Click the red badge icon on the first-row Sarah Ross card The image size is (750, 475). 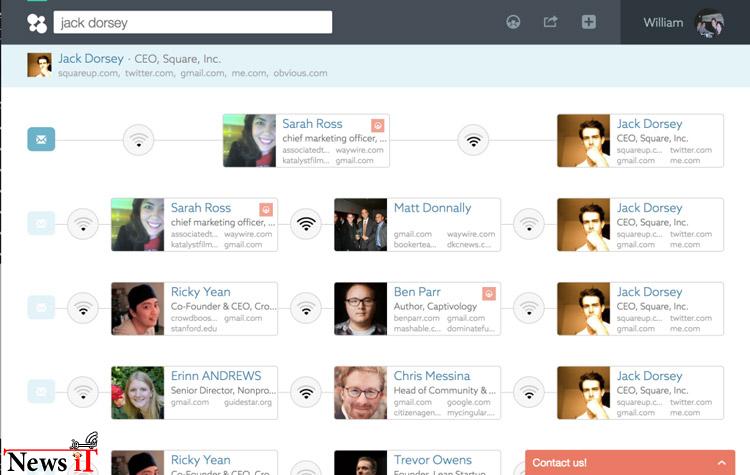tap(378, 126)
